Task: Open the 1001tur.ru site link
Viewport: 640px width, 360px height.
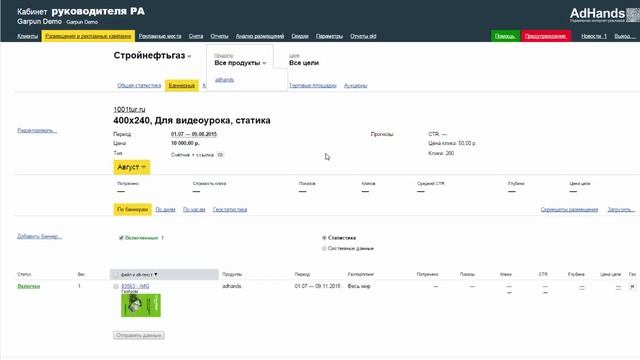Action: pyautogui.click(x=129, y=109)
